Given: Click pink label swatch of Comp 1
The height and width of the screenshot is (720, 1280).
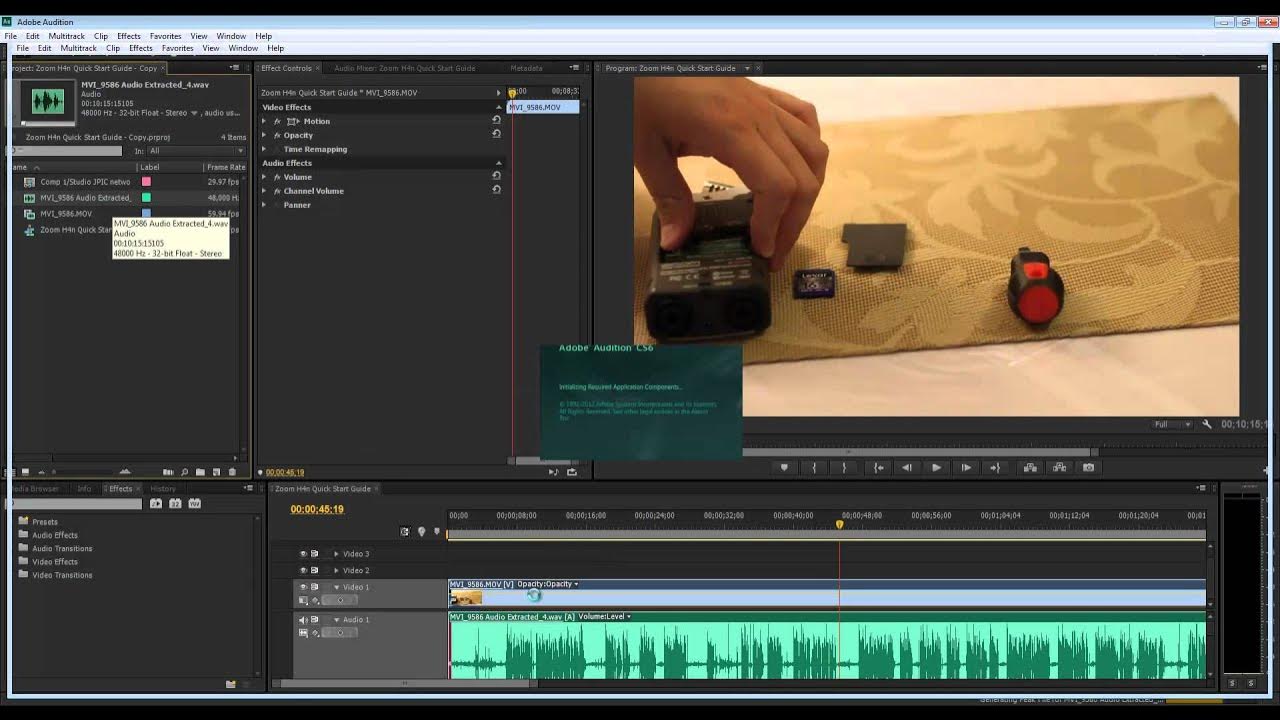Looking at the screenshot, I should [146, 182].
